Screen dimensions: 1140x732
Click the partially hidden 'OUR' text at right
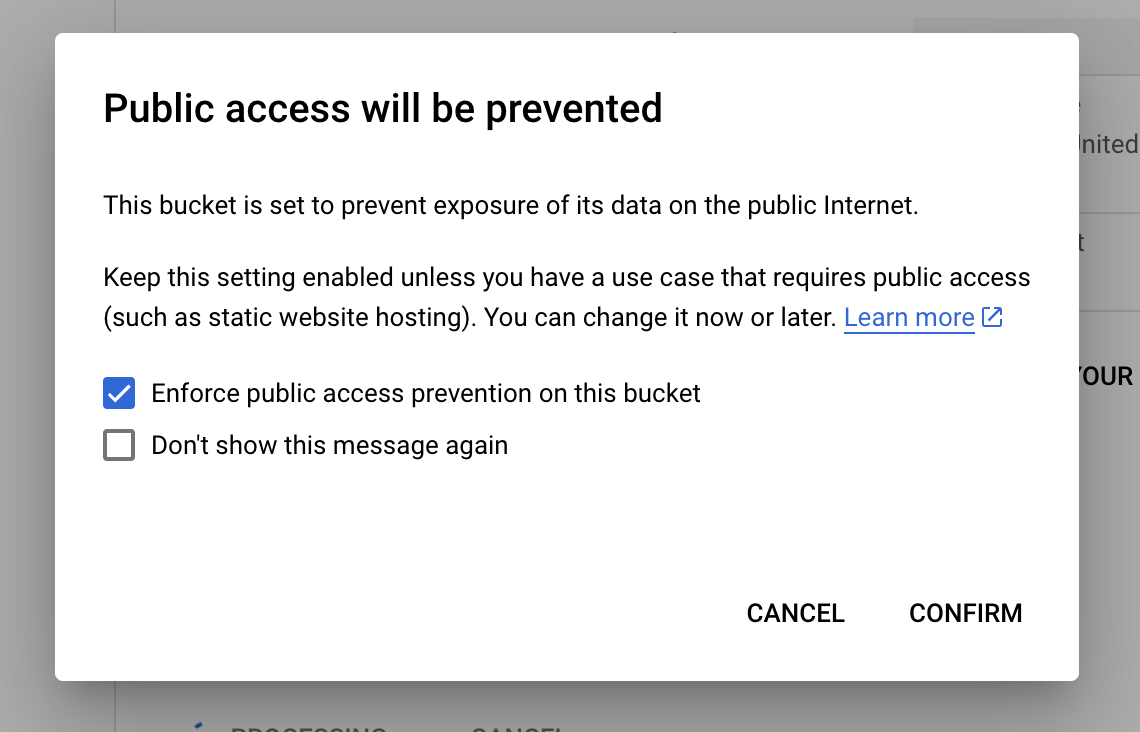[x=1108, y=376]
